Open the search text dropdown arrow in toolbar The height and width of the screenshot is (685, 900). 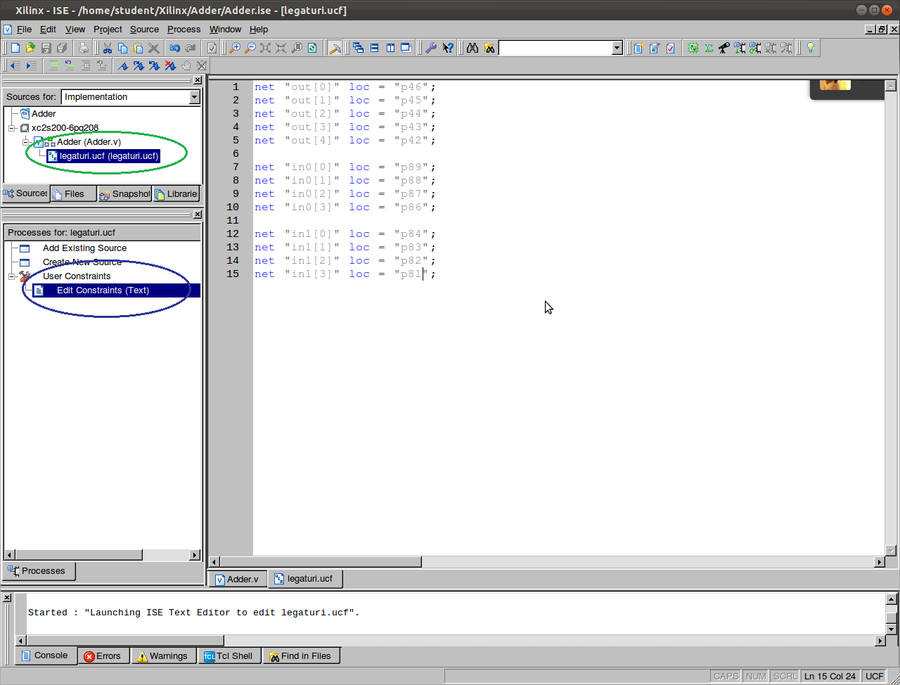click(616, 48)
